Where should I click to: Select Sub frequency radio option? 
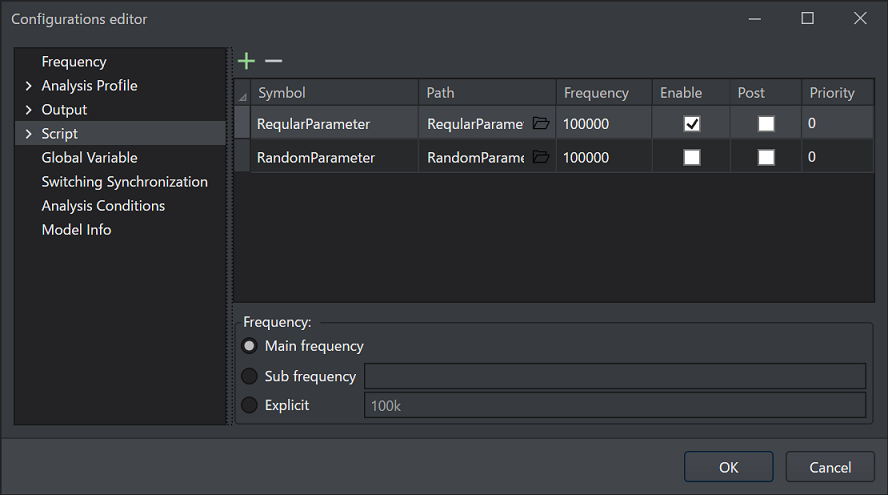(249, 376)
